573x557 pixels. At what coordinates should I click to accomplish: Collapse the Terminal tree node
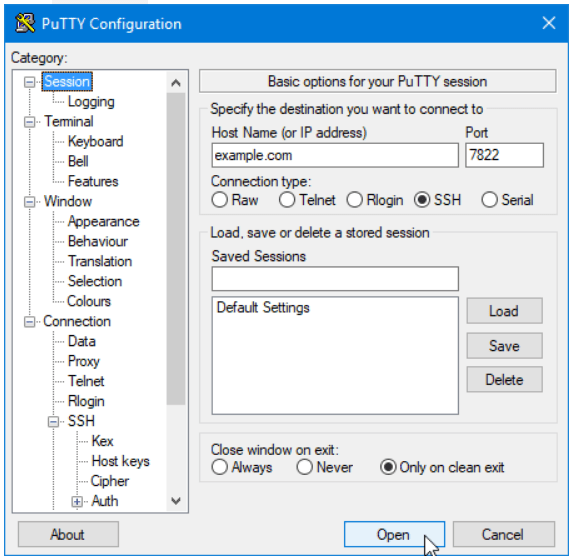[30, 122]
